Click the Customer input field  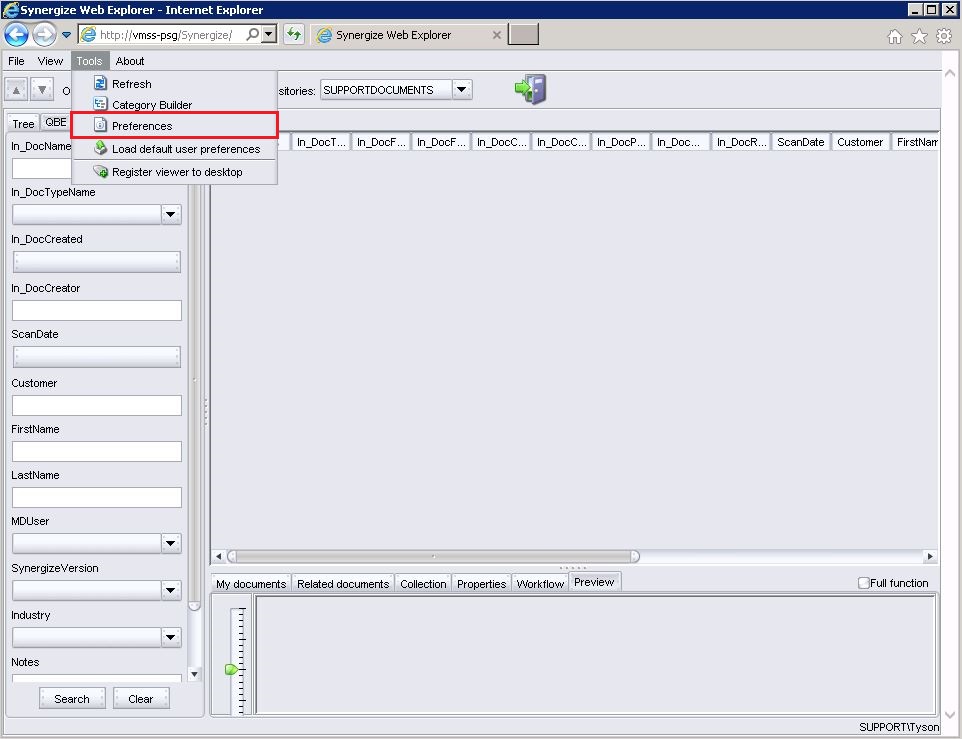97,405
